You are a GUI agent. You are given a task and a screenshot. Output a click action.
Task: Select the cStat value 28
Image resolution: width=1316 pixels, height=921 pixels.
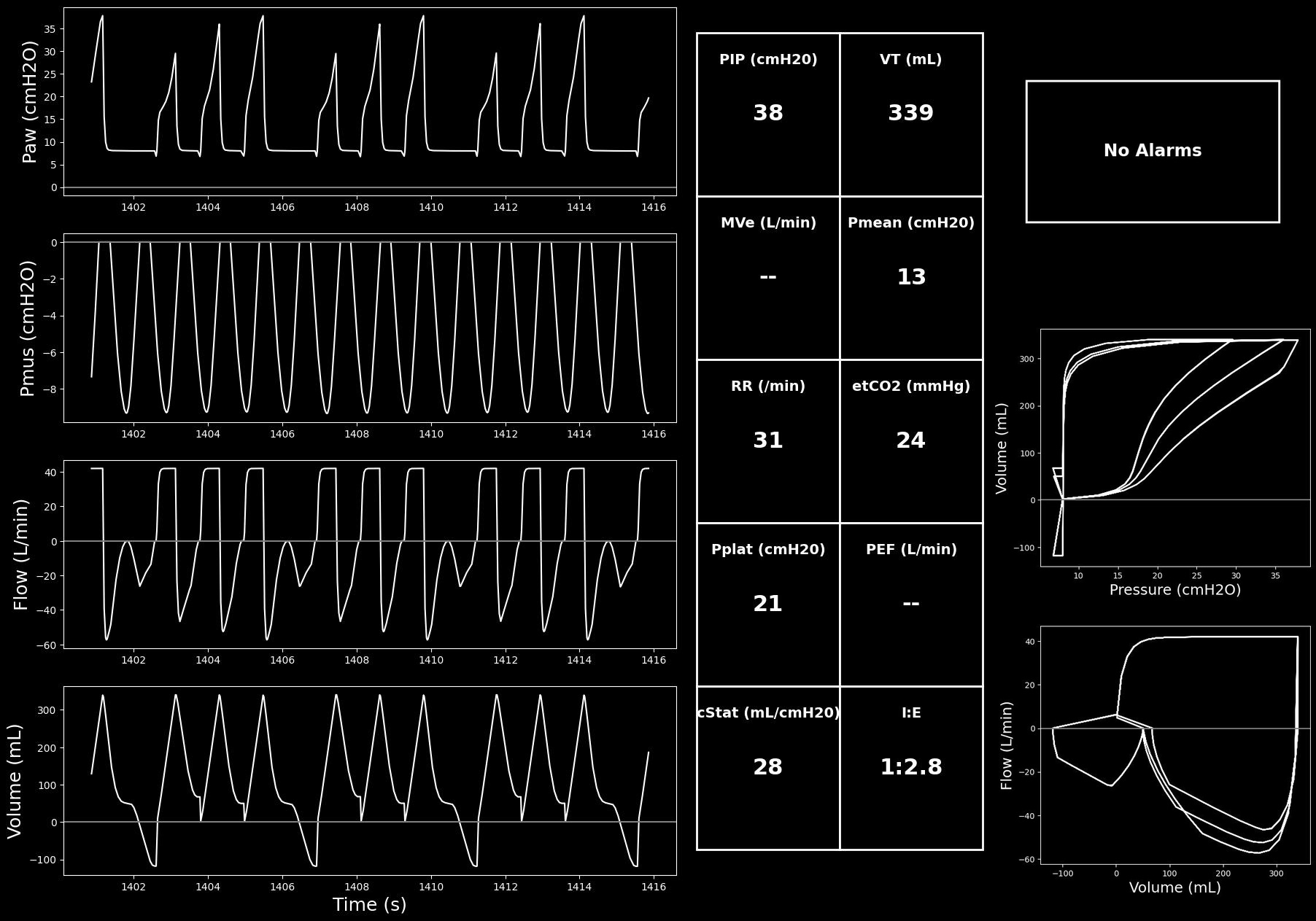pos(767,767)
